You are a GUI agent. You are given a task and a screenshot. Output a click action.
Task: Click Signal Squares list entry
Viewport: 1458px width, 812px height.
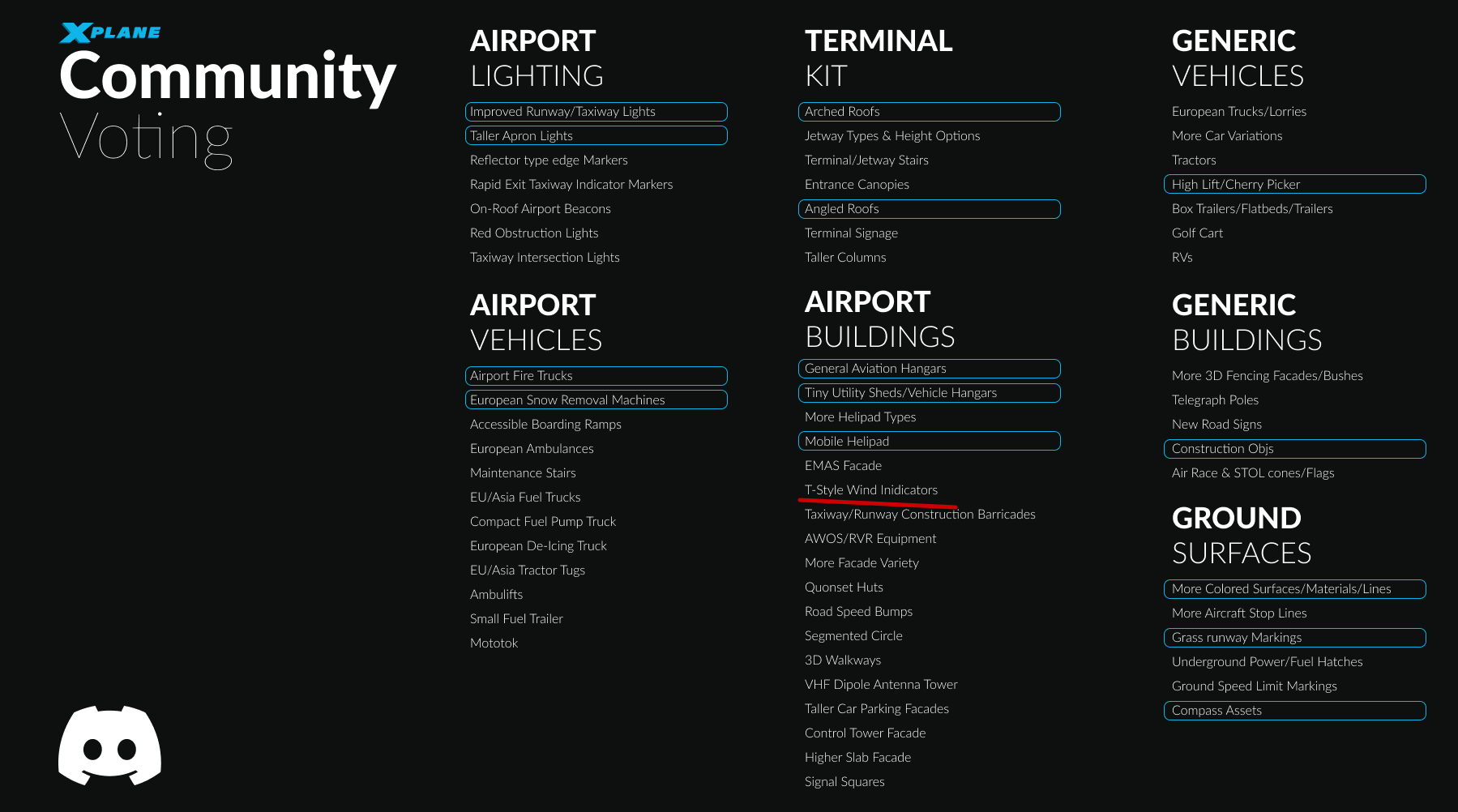pyautogui.click(x=844, y=782)
